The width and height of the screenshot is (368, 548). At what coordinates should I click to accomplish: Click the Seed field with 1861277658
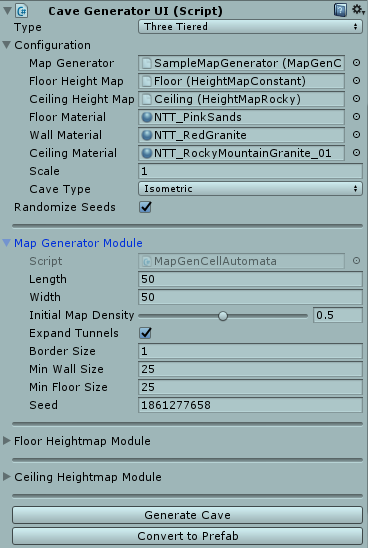point(250,405)
